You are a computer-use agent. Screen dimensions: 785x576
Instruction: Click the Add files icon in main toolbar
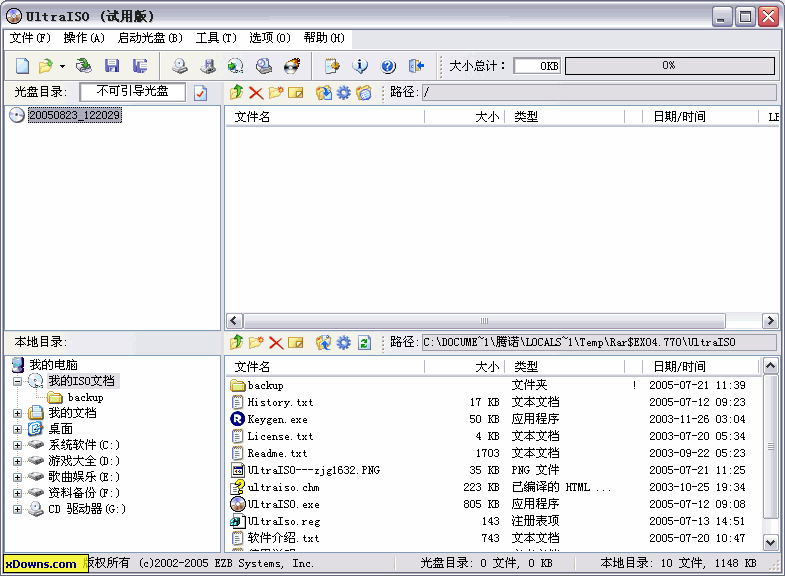[332, 66]
